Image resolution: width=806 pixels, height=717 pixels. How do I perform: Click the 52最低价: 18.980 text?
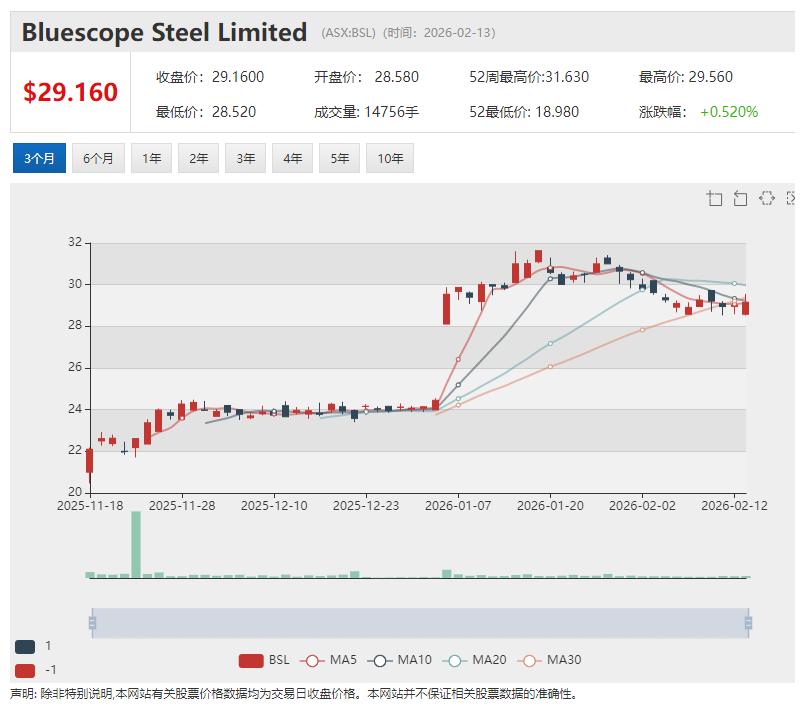click(x=524, y=112)
